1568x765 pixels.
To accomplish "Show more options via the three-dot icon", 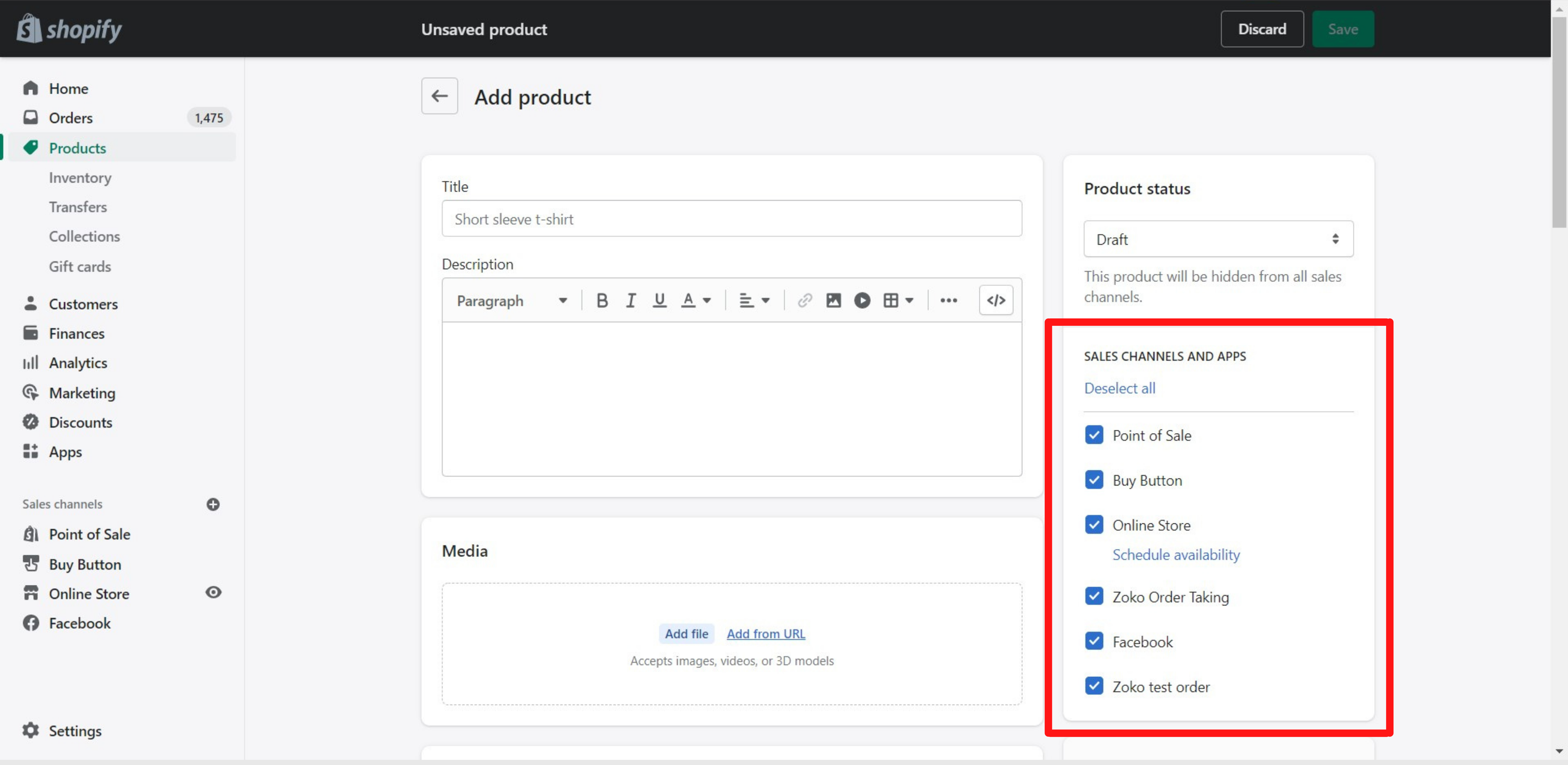I will click(x=948, y=300).
